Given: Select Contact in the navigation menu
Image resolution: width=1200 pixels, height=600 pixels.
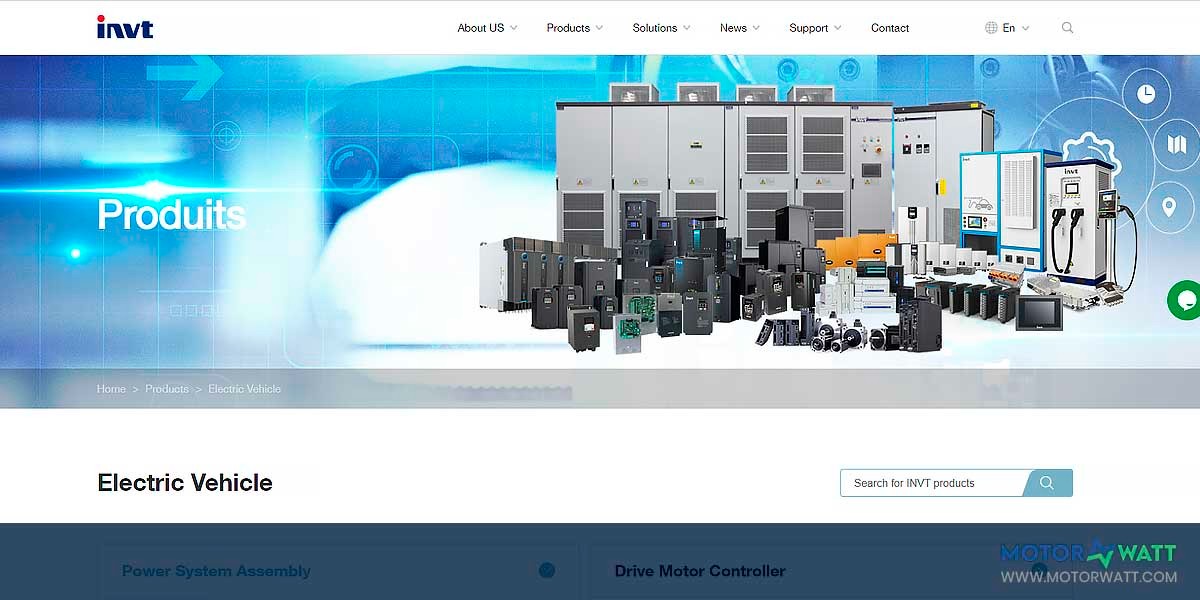Looking at the screenshot, I should [889, 28].
